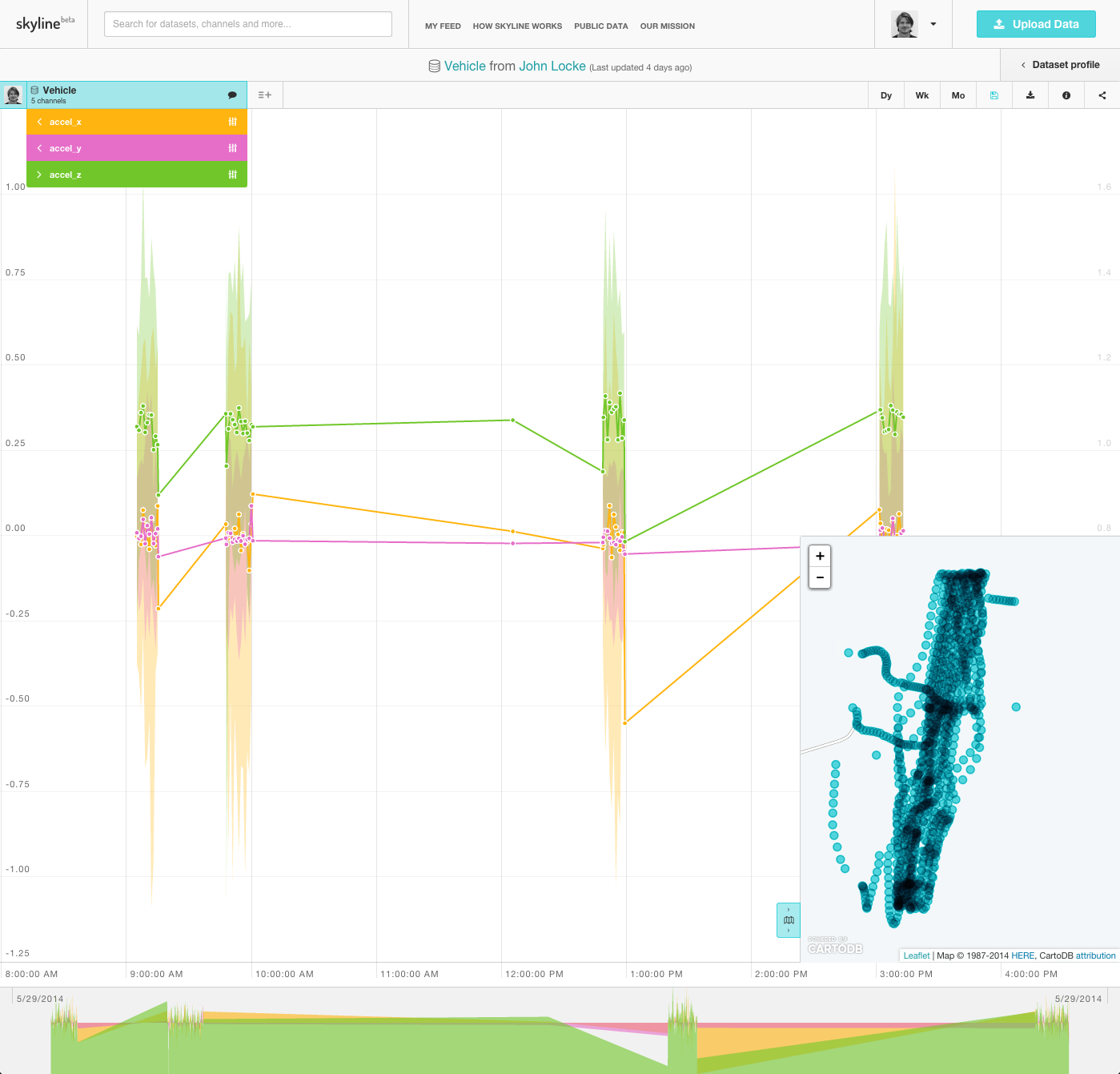
Task: Click the left chevron on accel_x
Action: pos(39,122)
